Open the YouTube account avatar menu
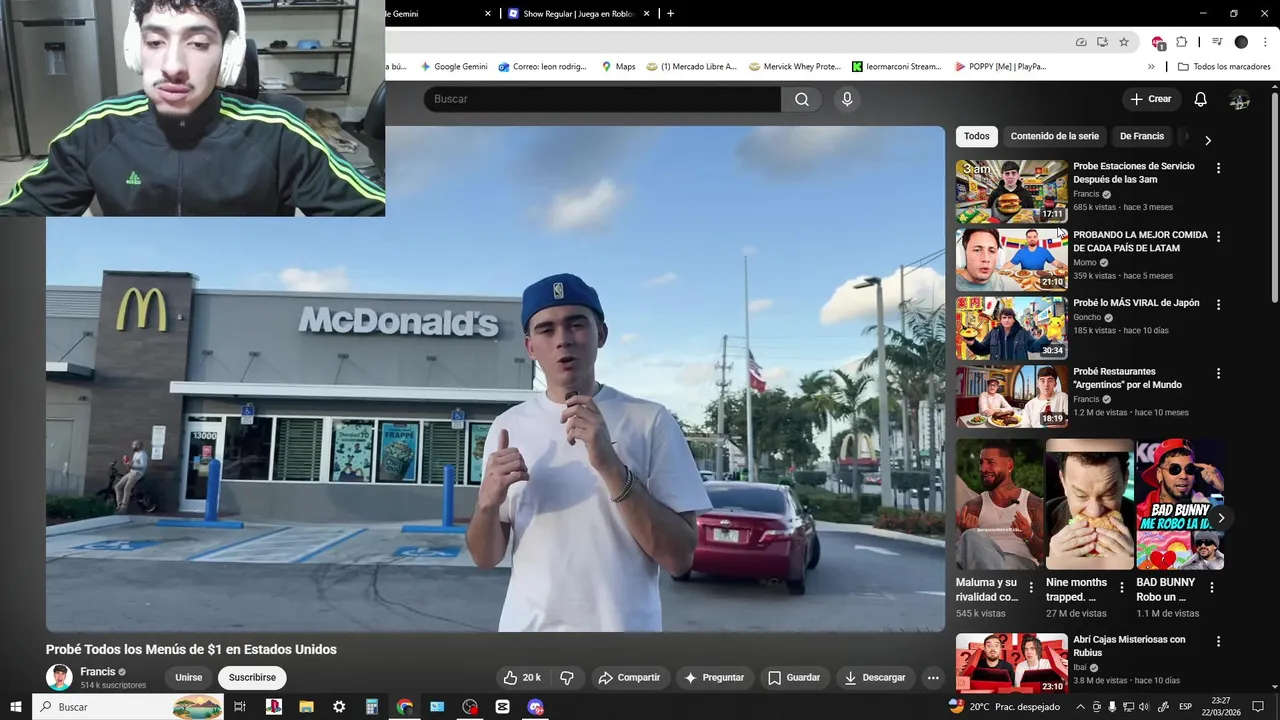This screenshot has height=720, width=1280. (x=1240, y=99)
